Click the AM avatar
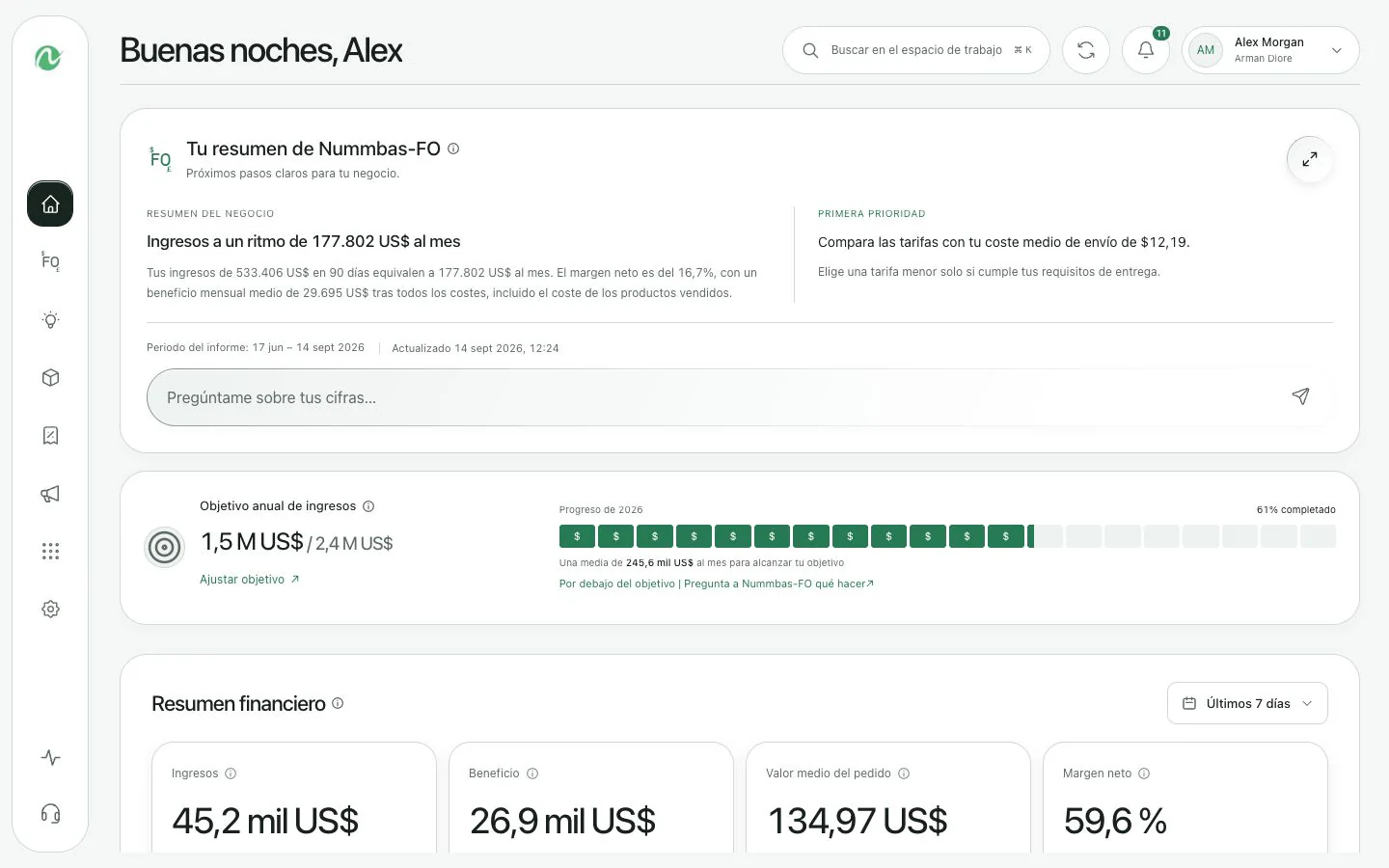 (x=1206, y=50)
